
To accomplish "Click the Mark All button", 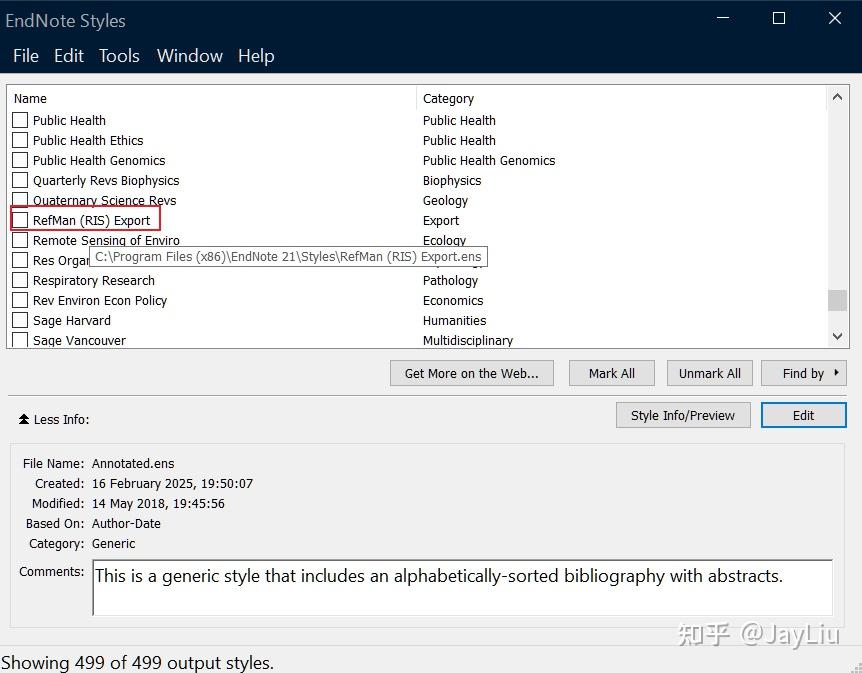I will [x=612, y=373].
